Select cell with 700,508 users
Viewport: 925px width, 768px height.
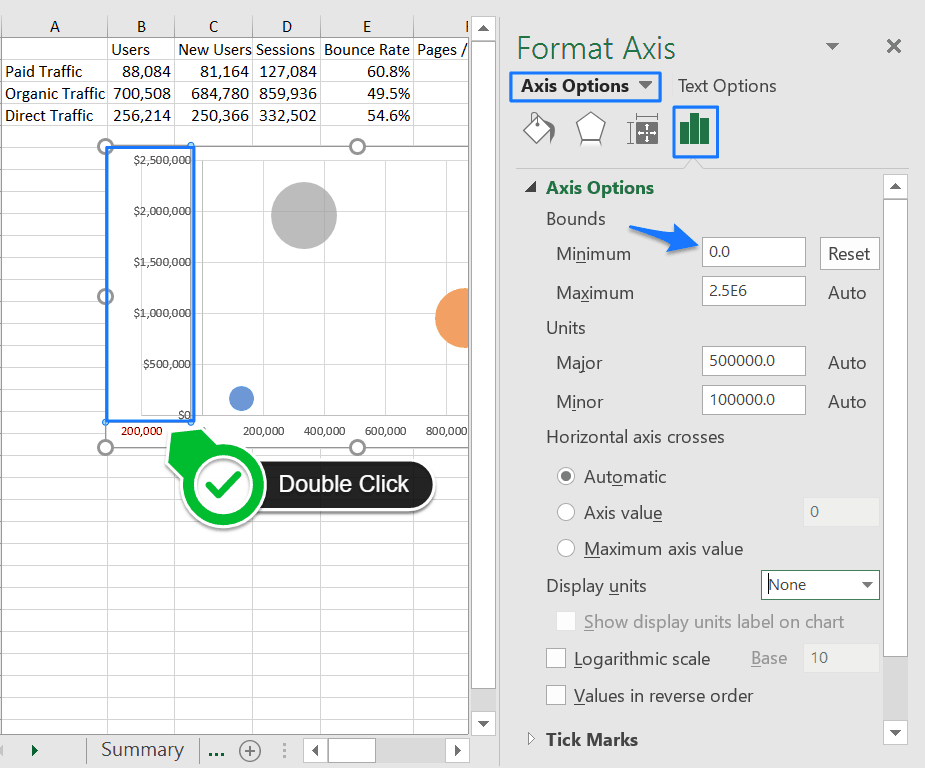click(141, 93)
